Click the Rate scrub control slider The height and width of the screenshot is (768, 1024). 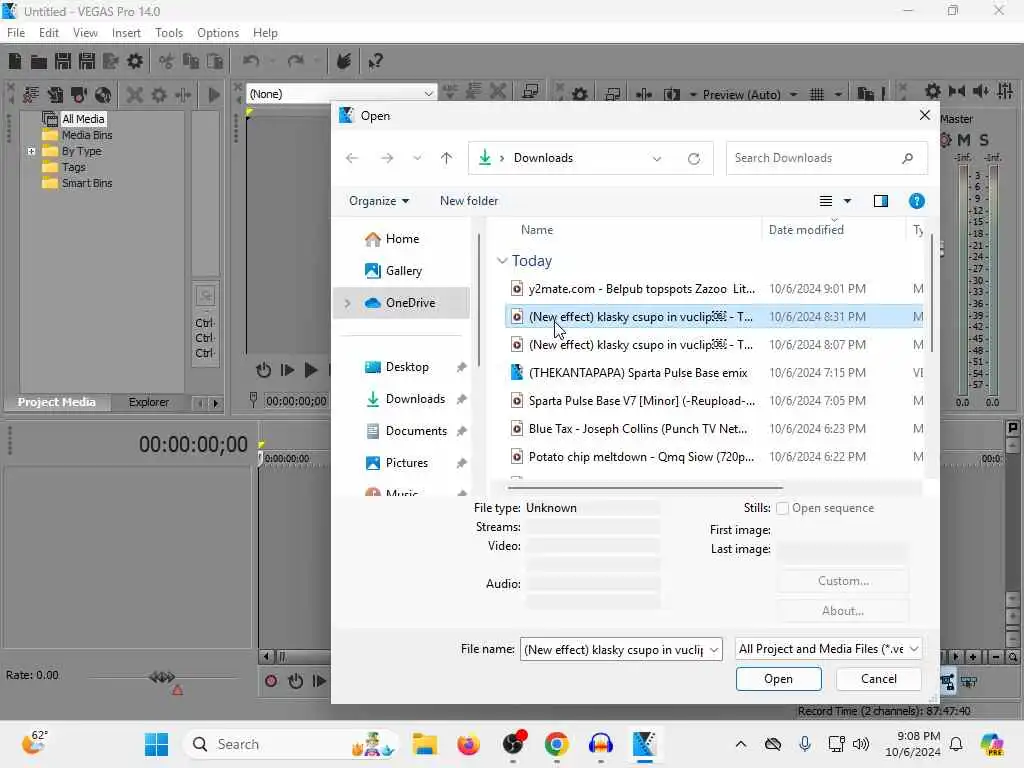162,677
